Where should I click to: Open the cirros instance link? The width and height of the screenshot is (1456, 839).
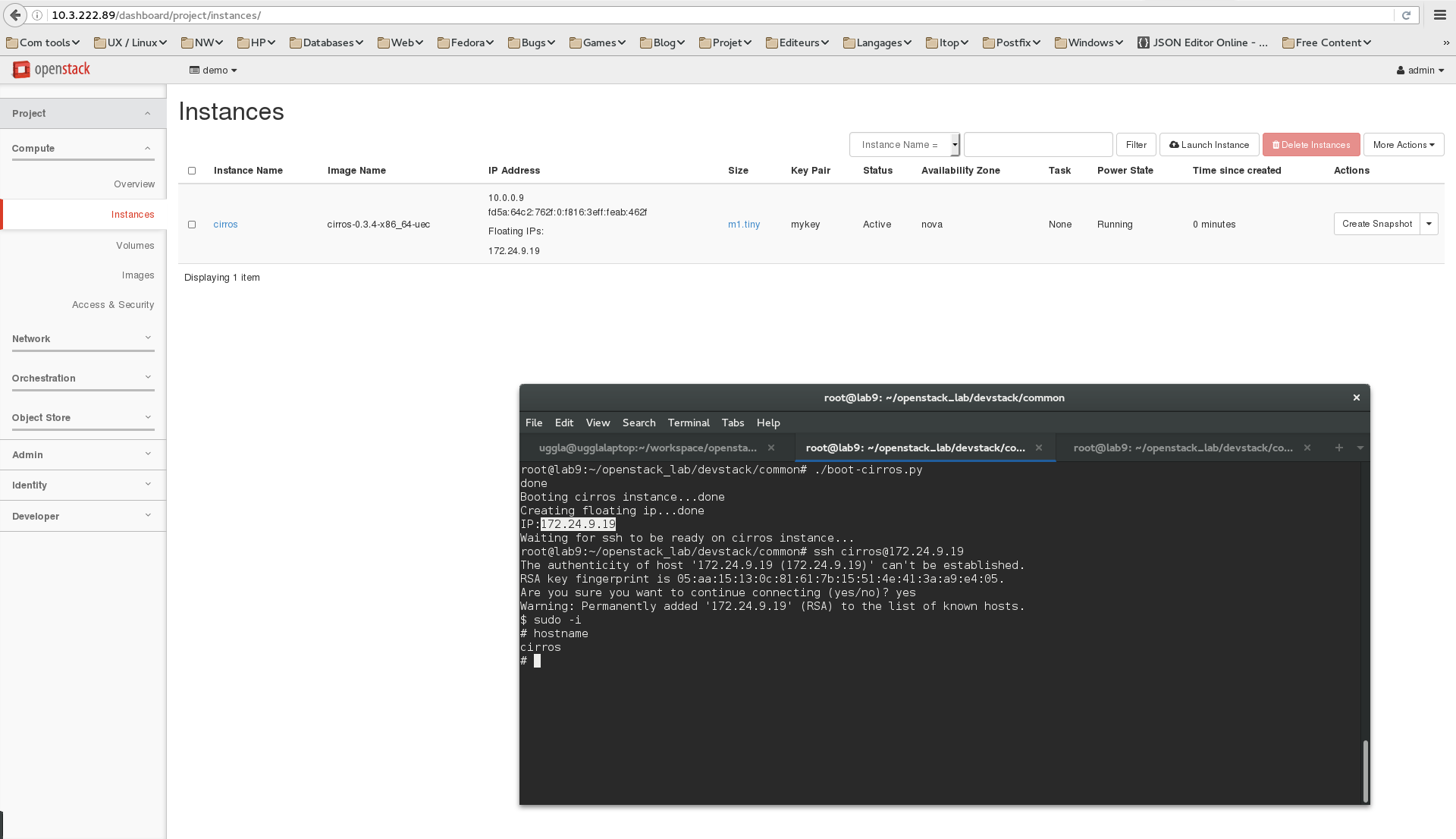[x=225, y=225]
